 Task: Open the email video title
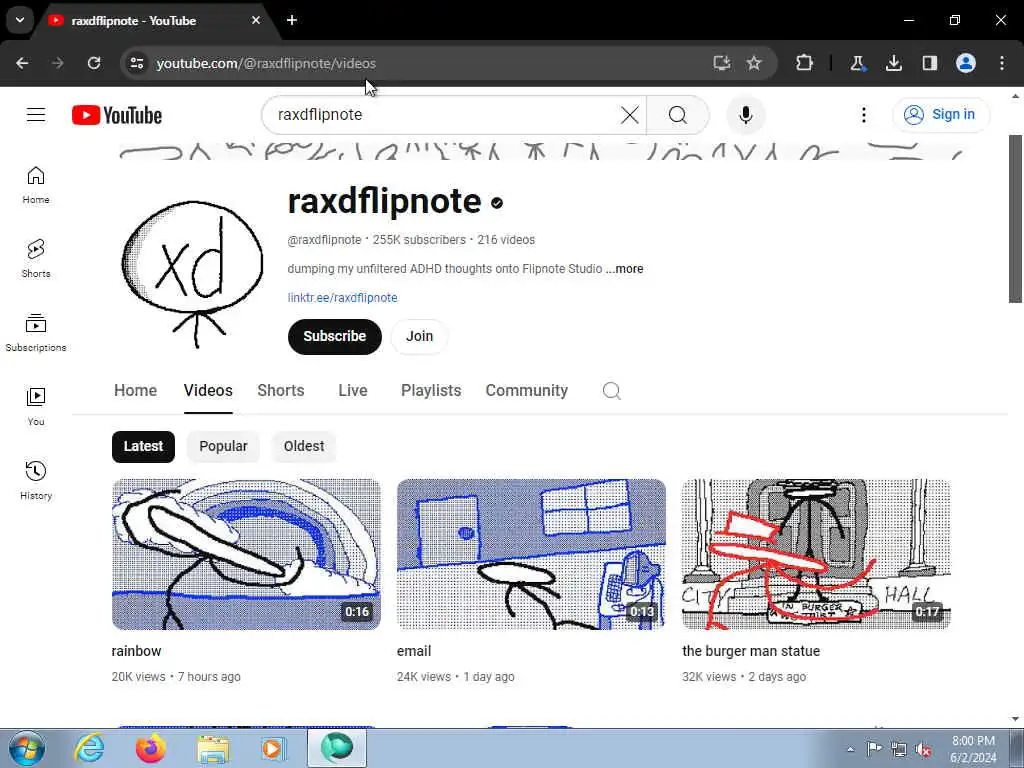[414, 651]
